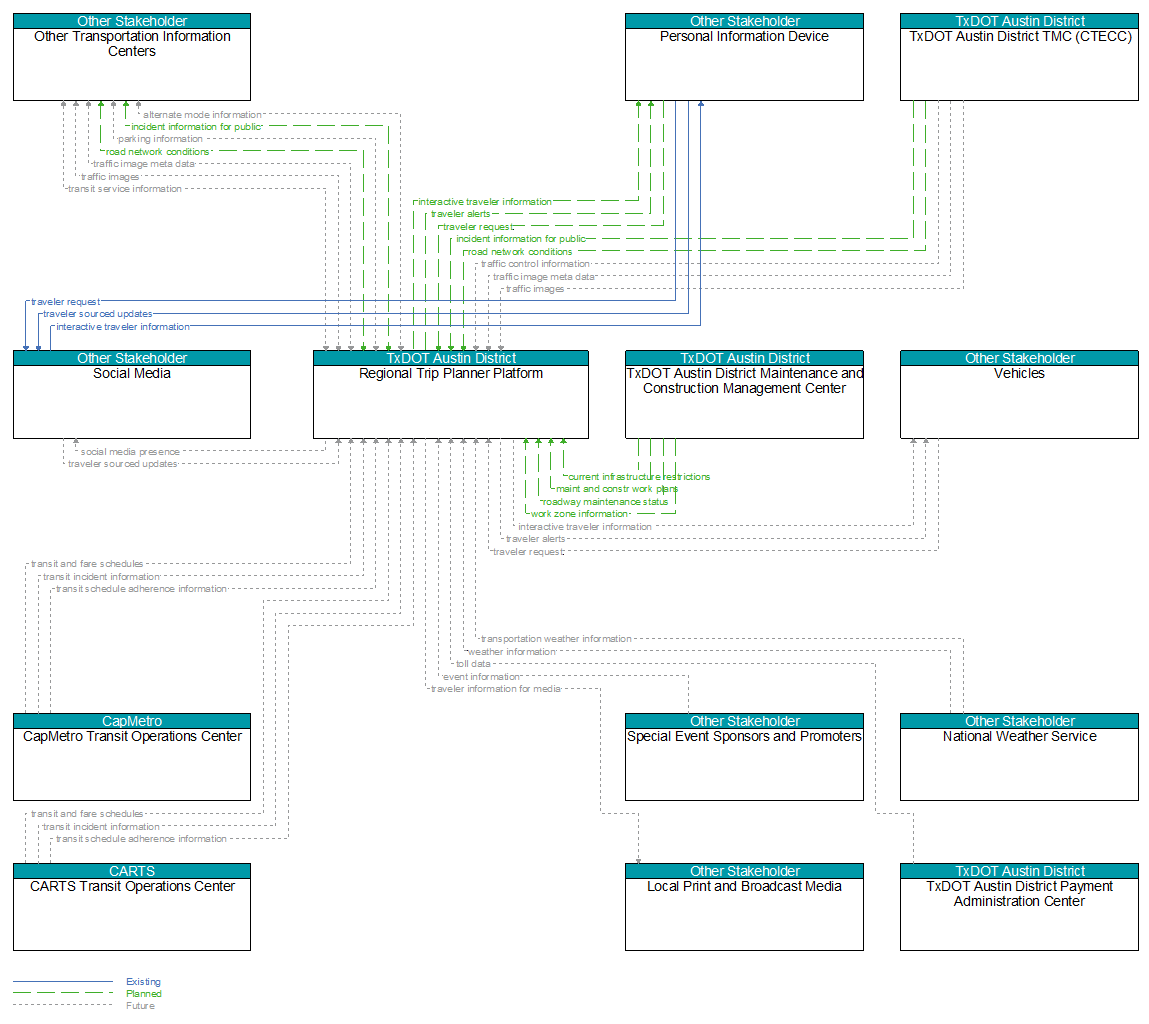Image resolution: width=1149 pixels, height=1024 pixels.
Task: Click the Regional Trip Planner Platform box
Action: pos(451,394)
